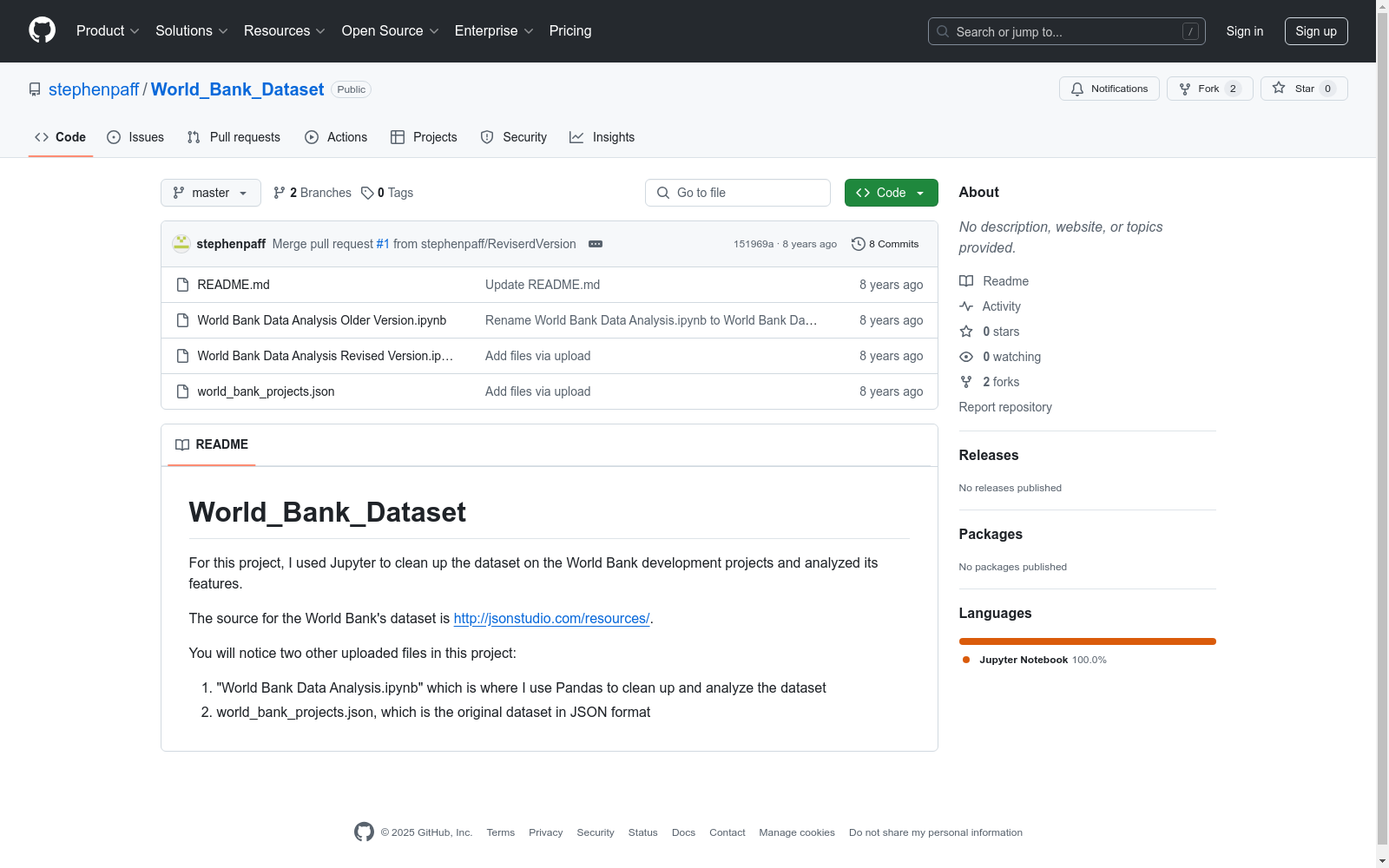
Task: Click the star icon beside 0 stars
Action: click(966, 332)
